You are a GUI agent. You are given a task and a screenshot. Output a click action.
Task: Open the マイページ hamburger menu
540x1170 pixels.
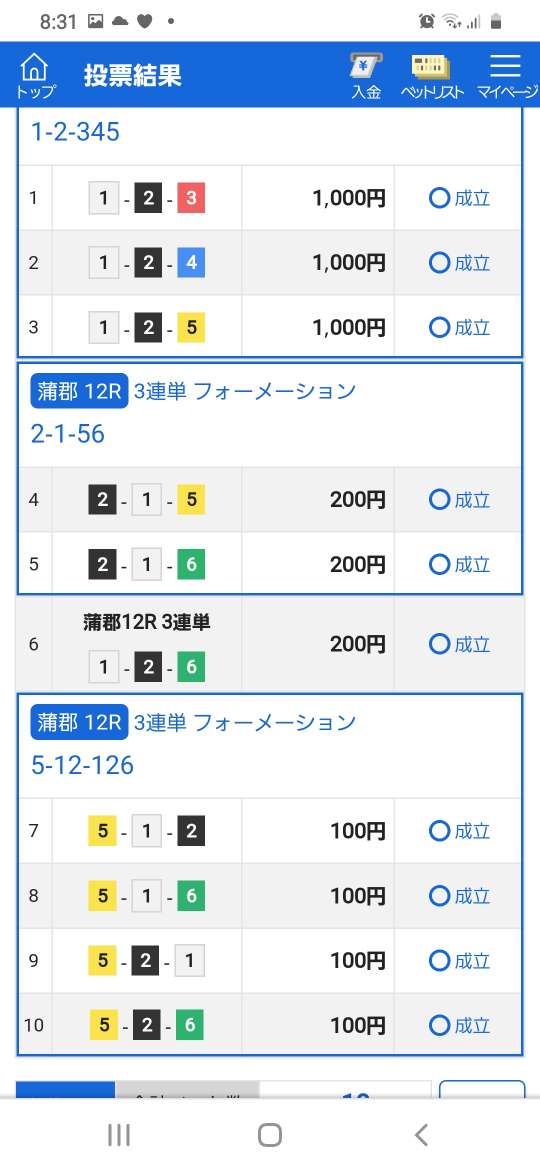506,76
